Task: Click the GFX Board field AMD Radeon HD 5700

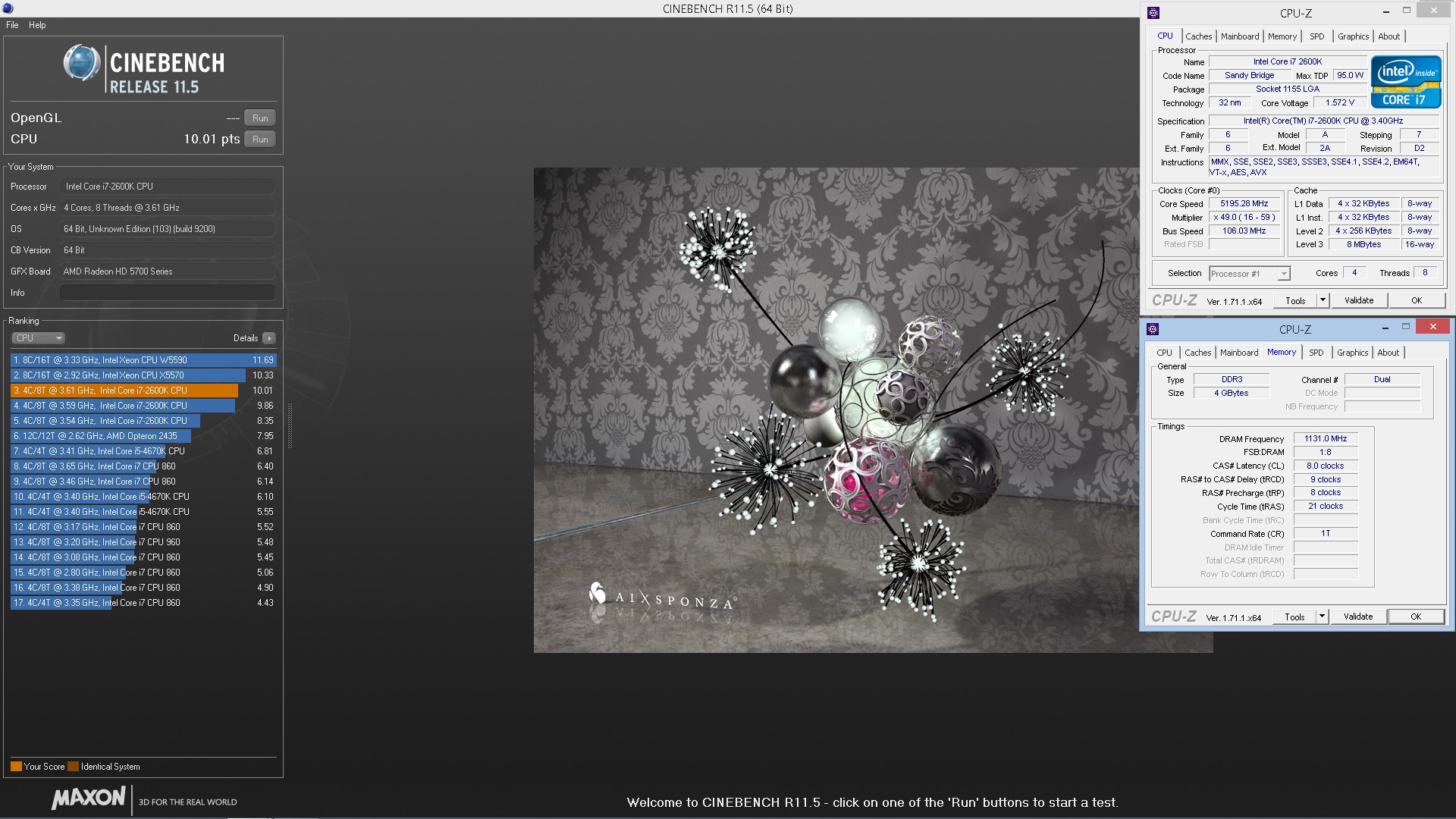Action: pyautogui.click(x=168, y=271)
